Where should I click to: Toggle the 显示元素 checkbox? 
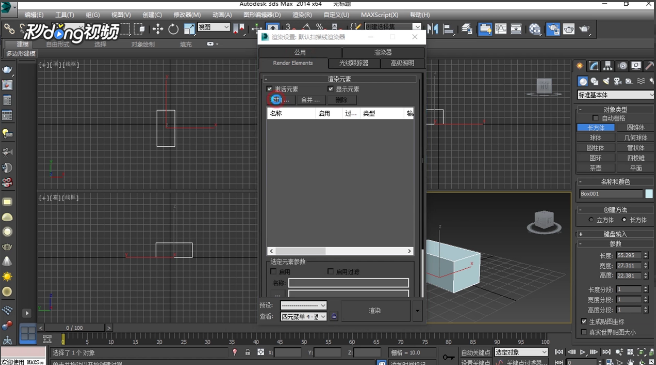pos(331,89)
